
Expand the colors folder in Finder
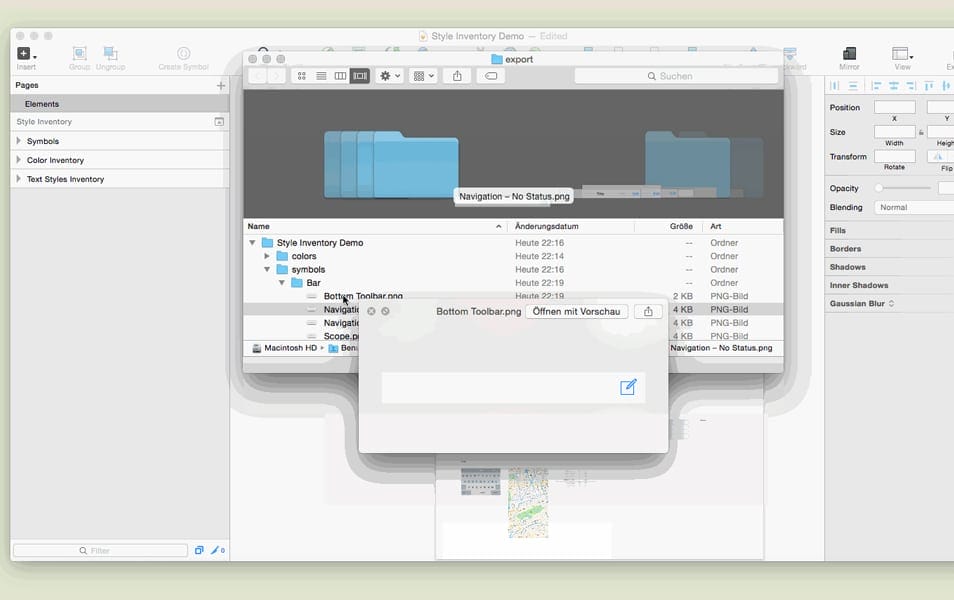click(267, 256)
